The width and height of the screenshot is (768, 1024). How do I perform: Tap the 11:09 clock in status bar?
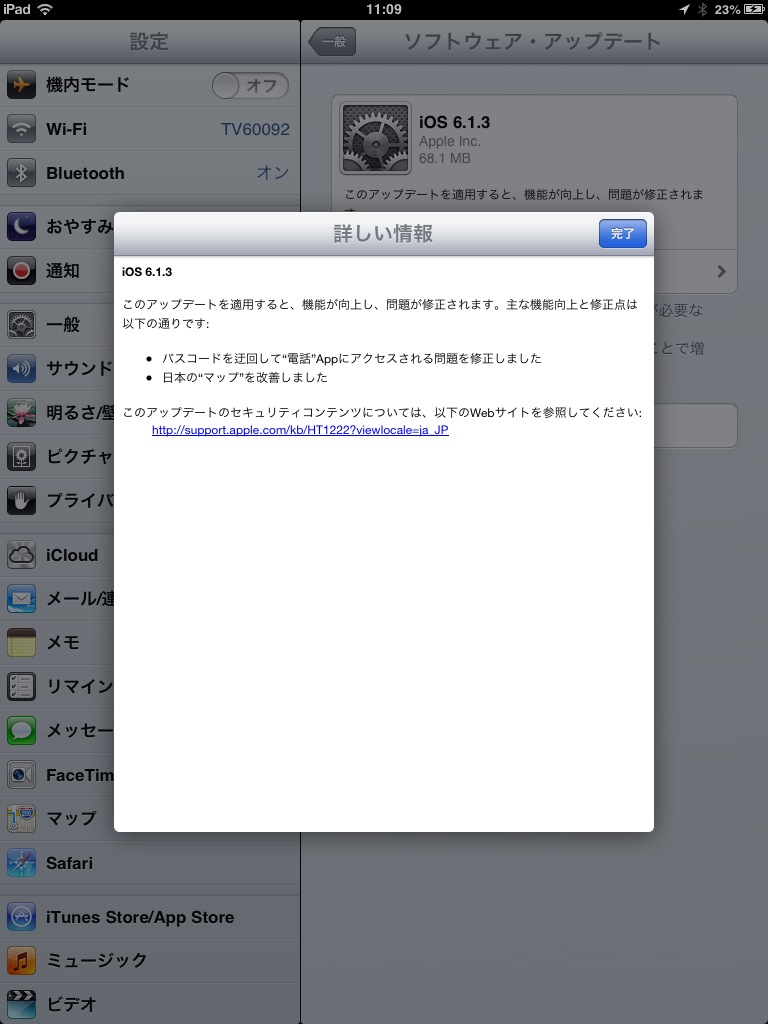[x=383, y=9]
